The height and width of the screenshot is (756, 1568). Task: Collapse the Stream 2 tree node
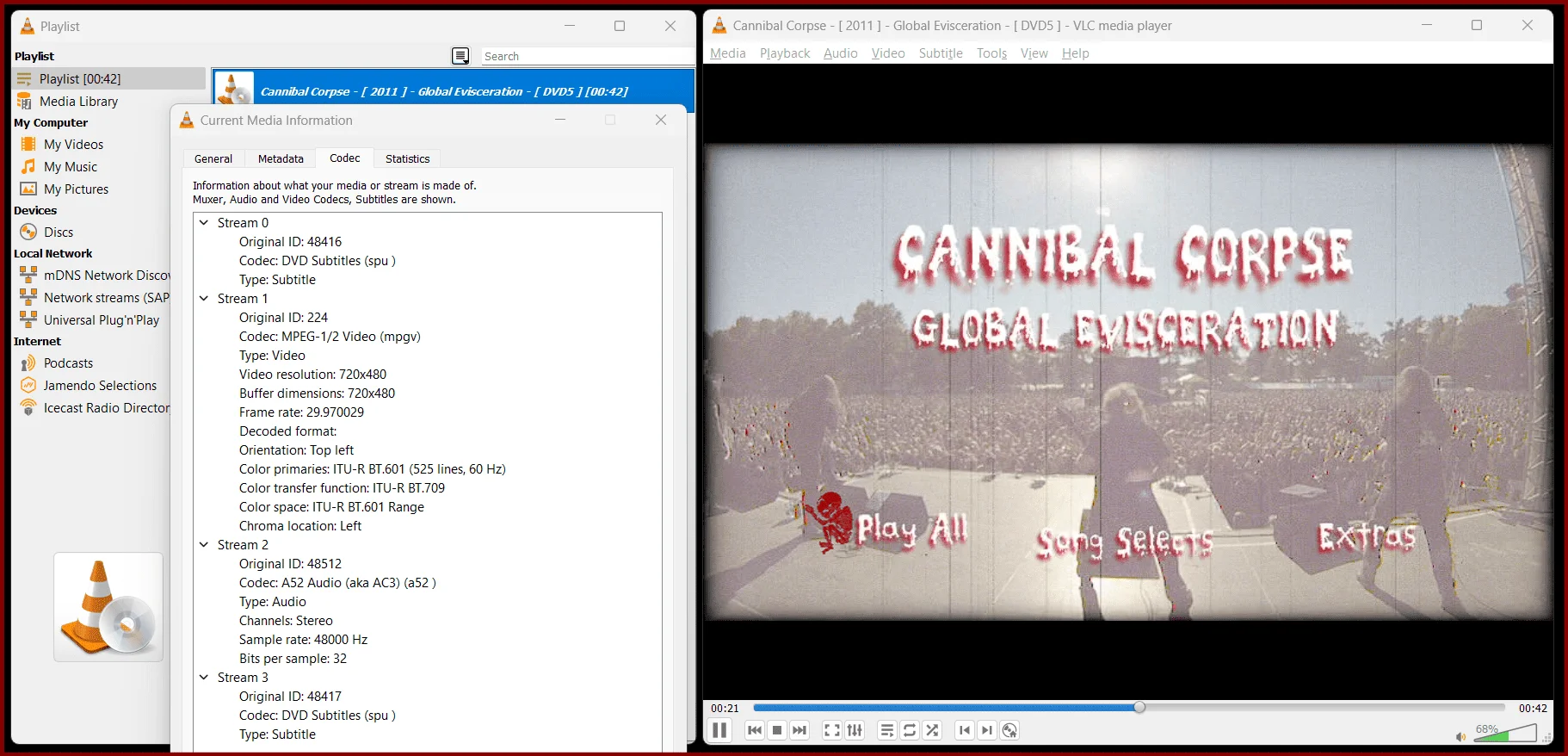point(204,544)
